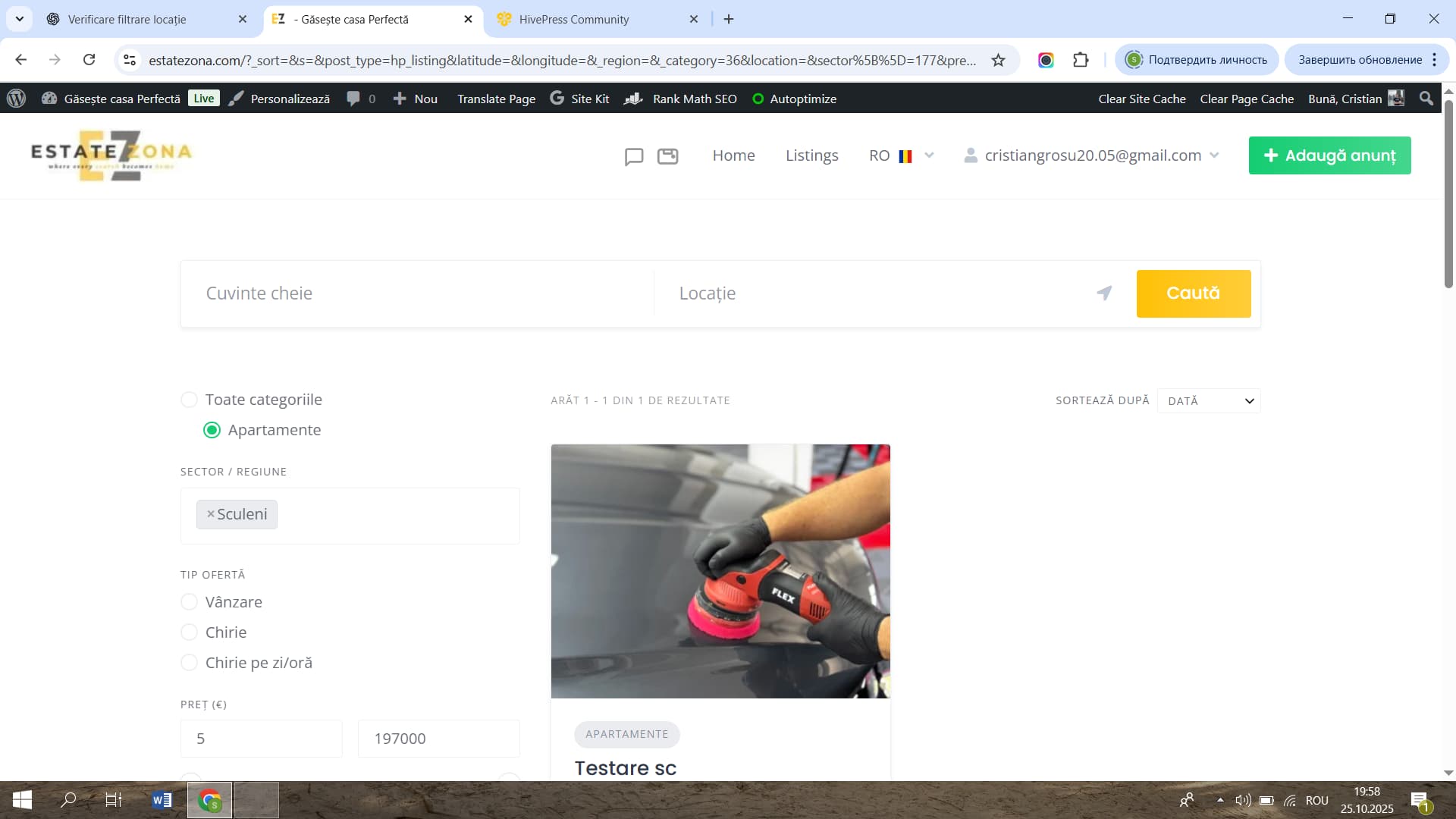
Task: Switch to the HivePress Community tab
Action: [574, 19]
